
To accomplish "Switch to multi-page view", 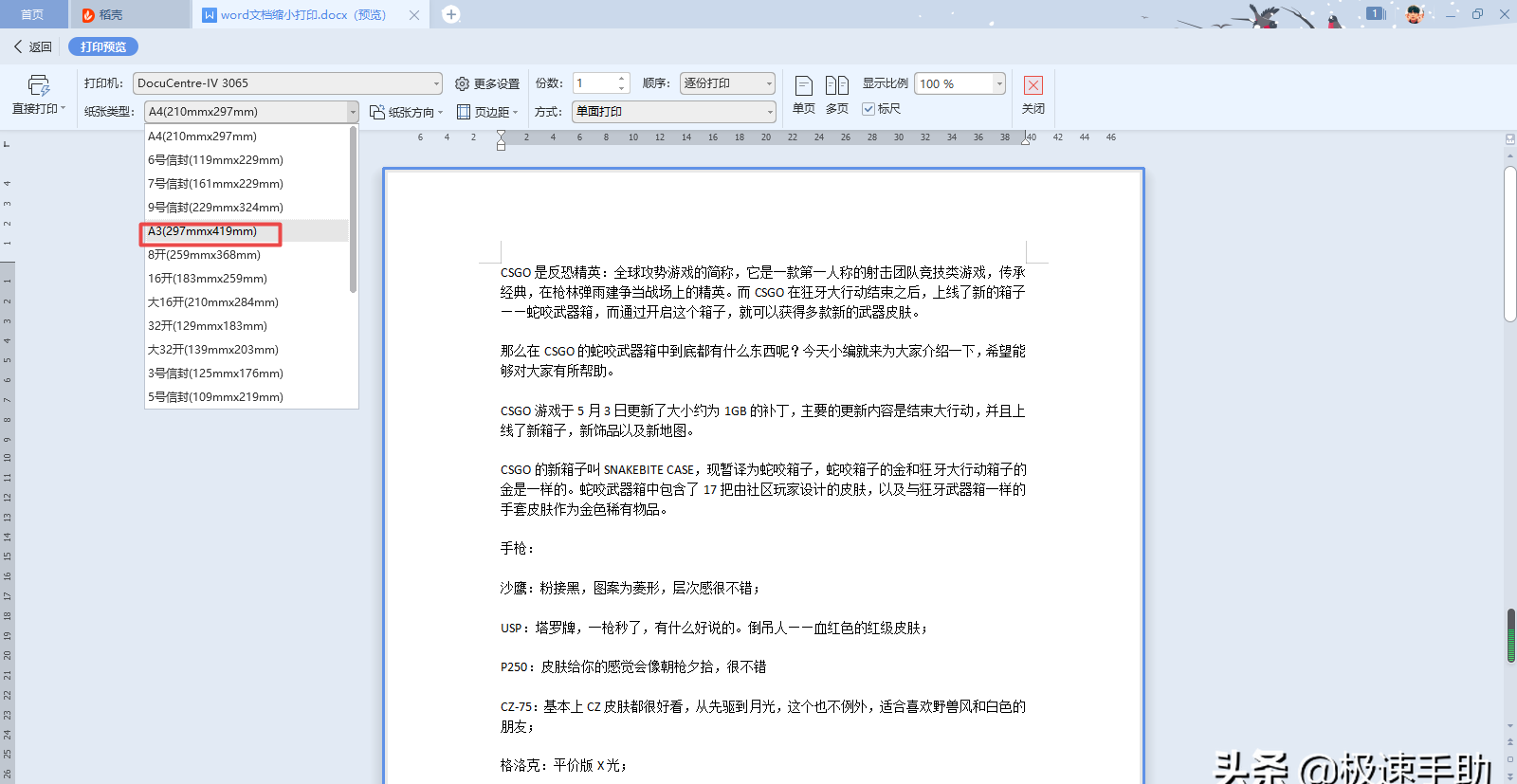I will (836, 95).
